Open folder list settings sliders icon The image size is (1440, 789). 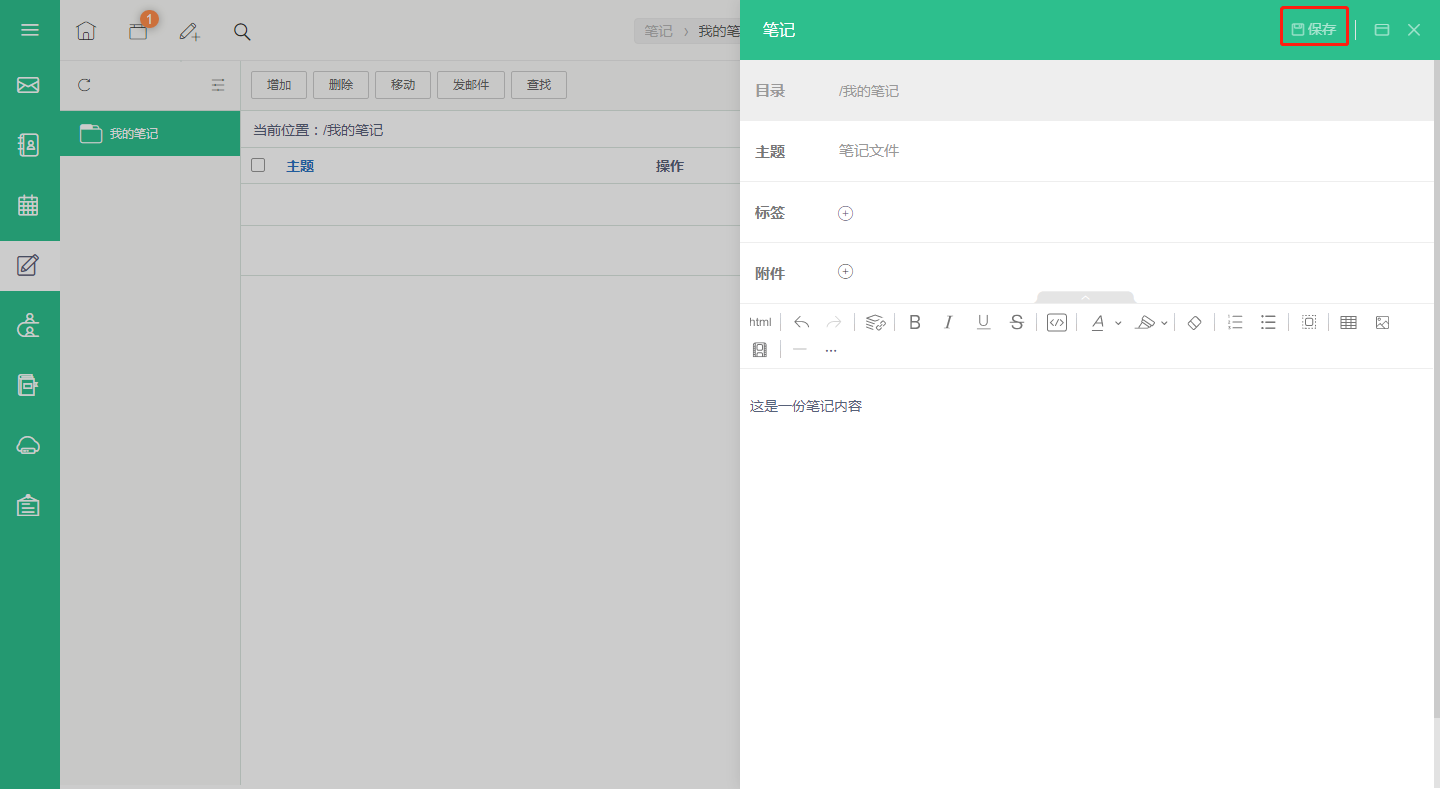click(x=218, y=85)
